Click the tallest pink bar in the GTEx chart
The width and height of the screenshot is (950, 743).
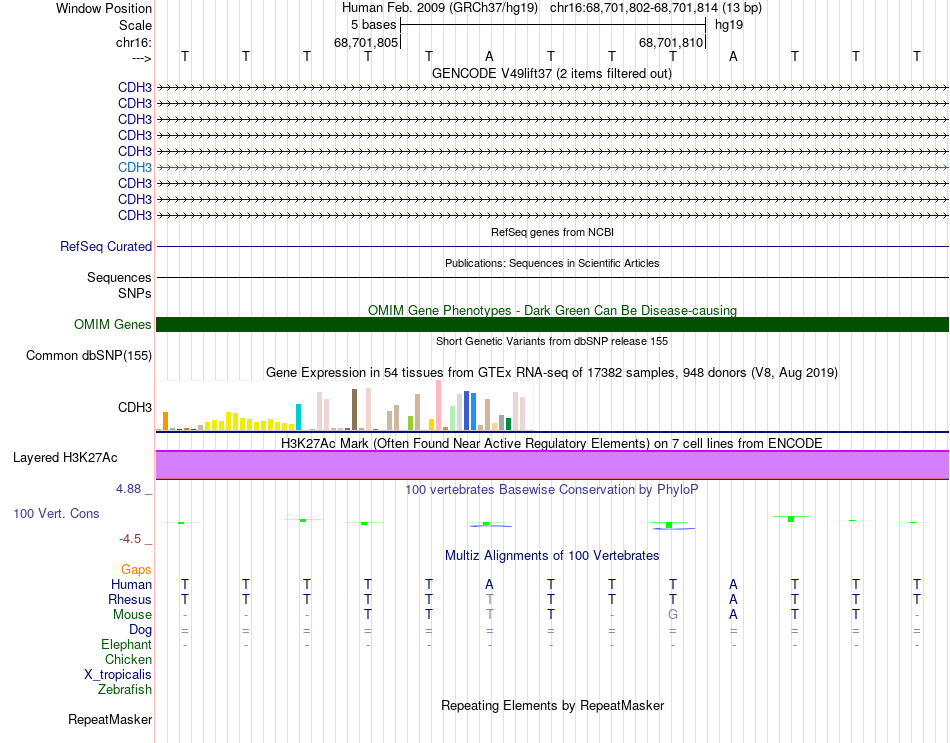point(439,405)
